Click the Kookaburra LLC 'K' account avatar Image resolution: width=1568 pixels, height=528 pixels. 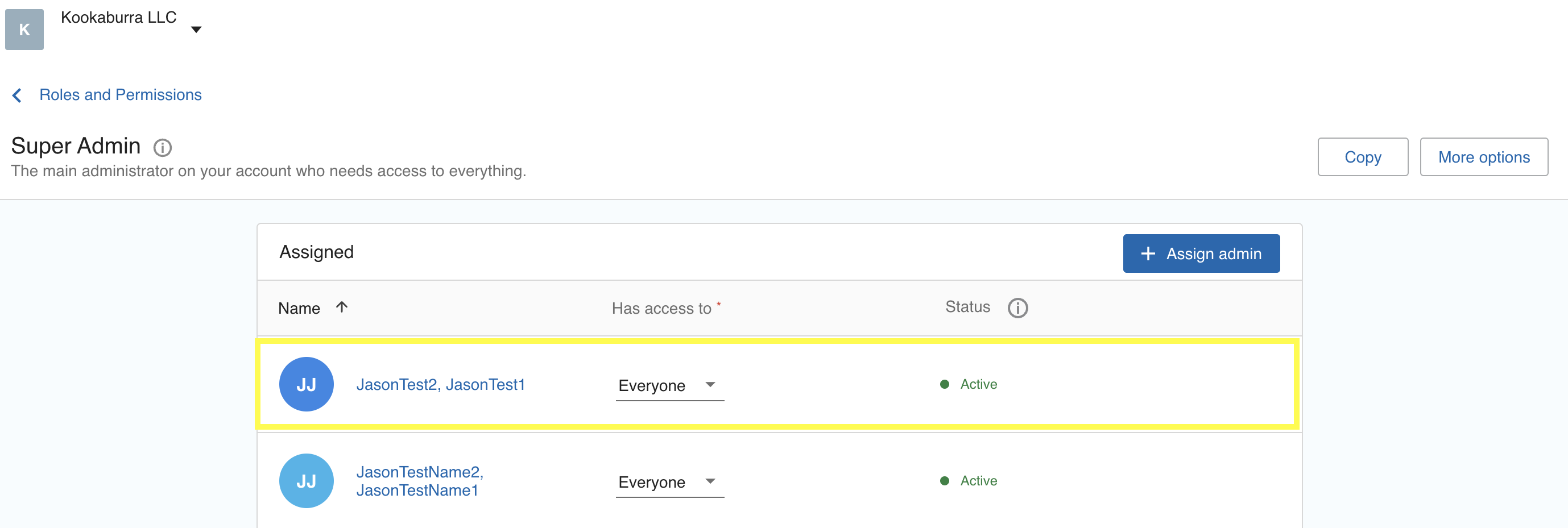pyautogui.click(x=24, y=29)
